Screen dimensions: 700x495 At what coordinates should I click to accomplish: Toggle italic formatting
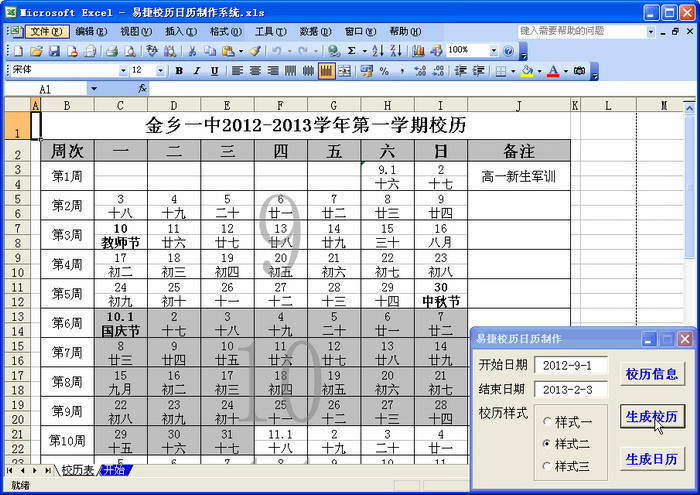(197, 71)
